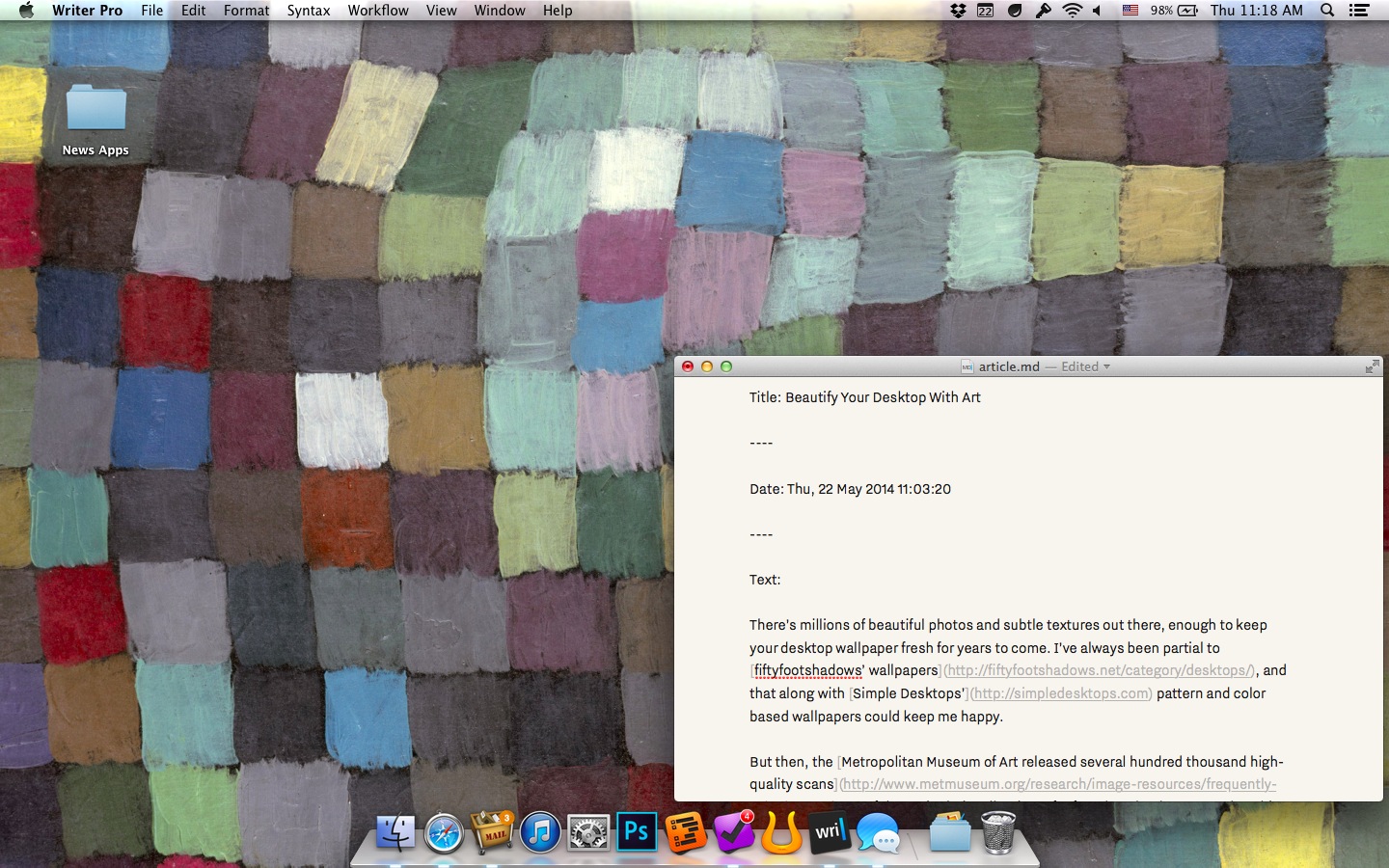This screenshot has height=868, width=1389.
Task: Click the metmuseum.org research URL
Action: pos(1058,784)
